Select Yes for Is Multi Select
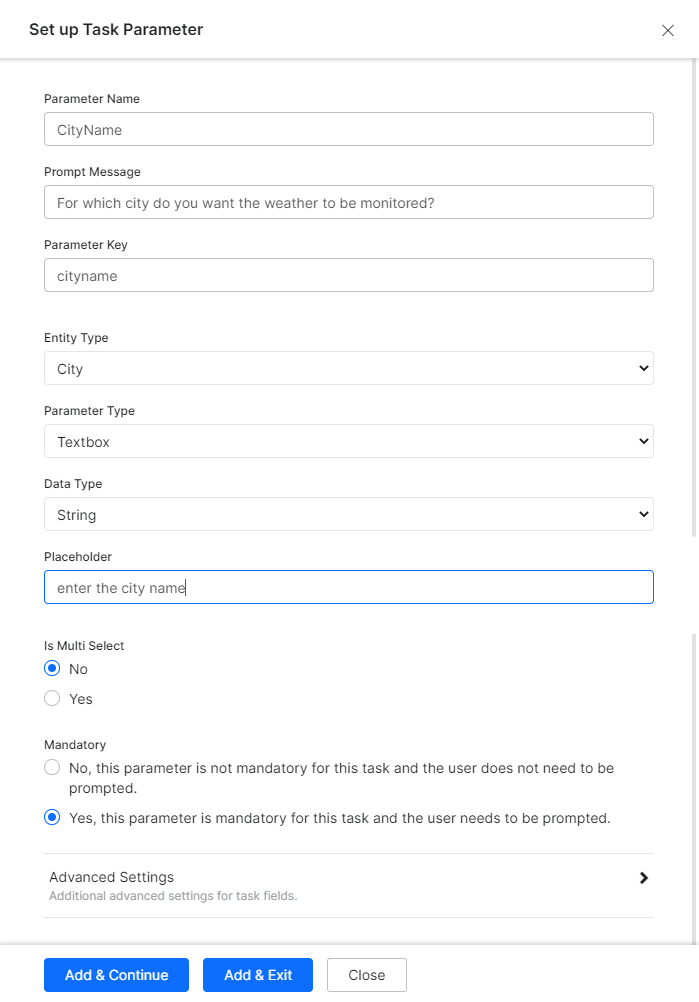This screenshot has width=699, height=1002. click(53, 699)
